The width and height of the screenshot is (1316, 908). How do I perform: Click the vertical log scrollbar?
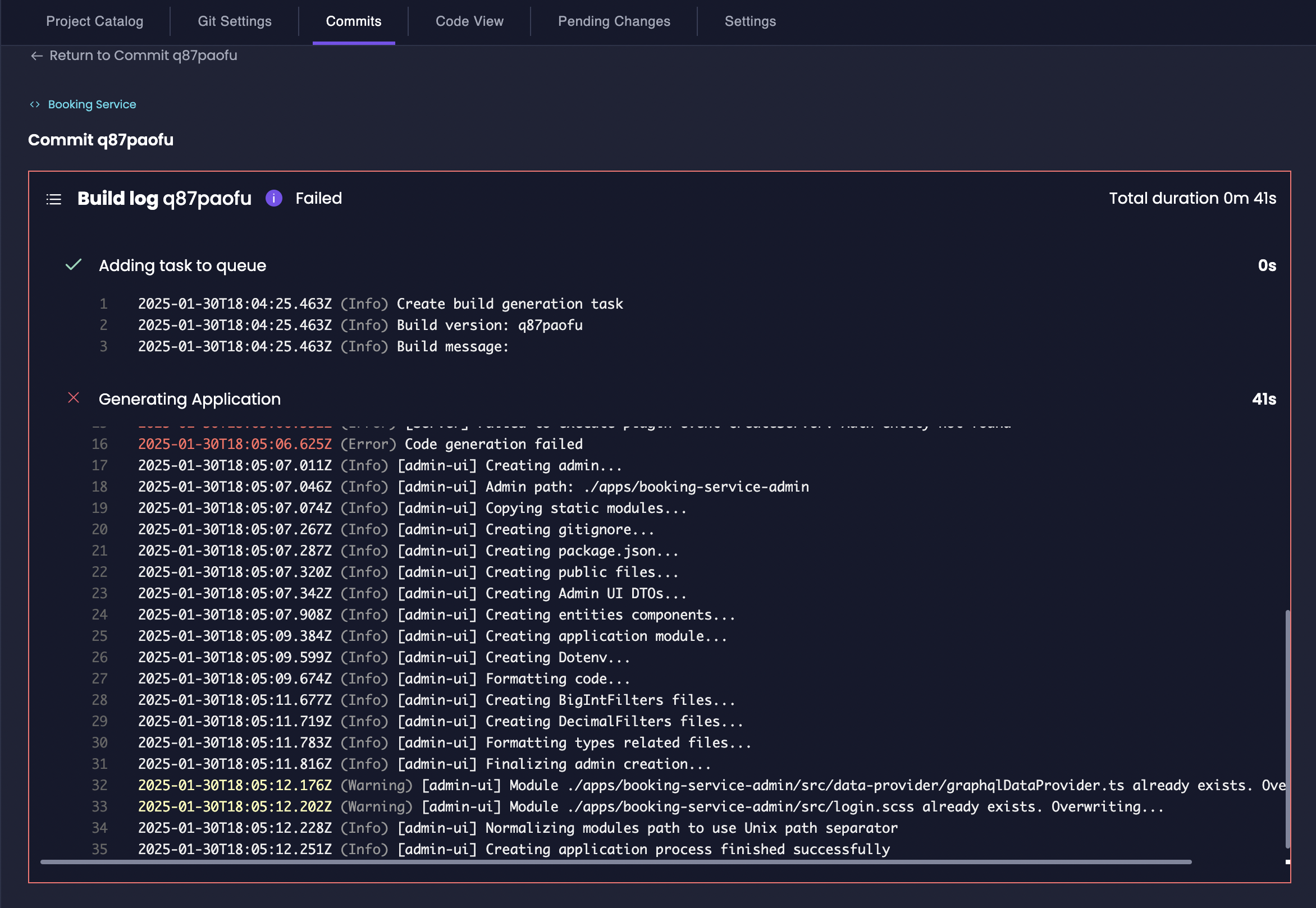1287,728
